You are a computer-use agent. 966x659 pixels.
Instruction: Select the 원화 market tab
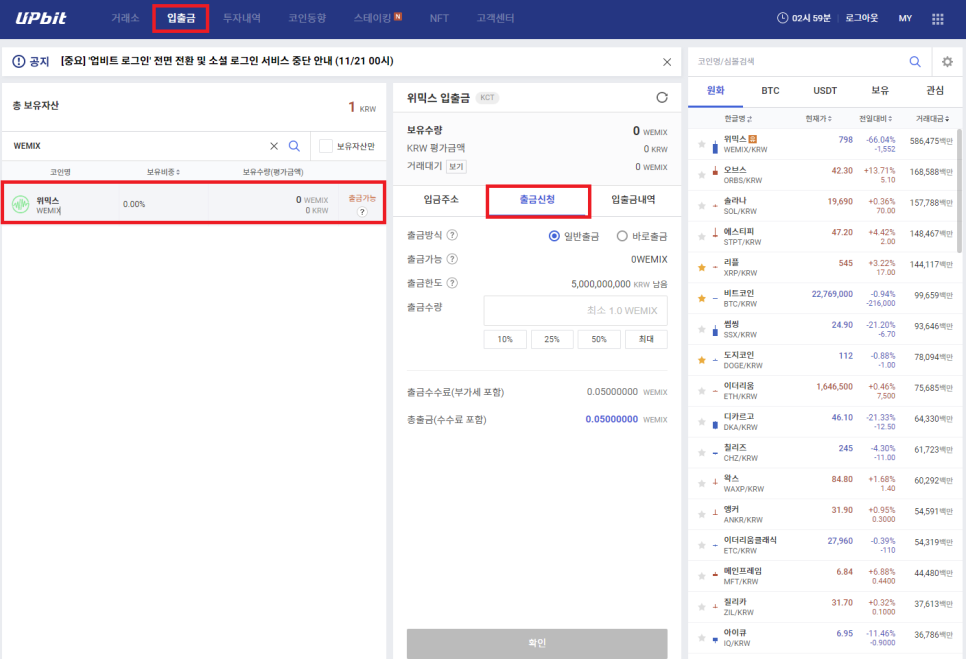point(715,91)
